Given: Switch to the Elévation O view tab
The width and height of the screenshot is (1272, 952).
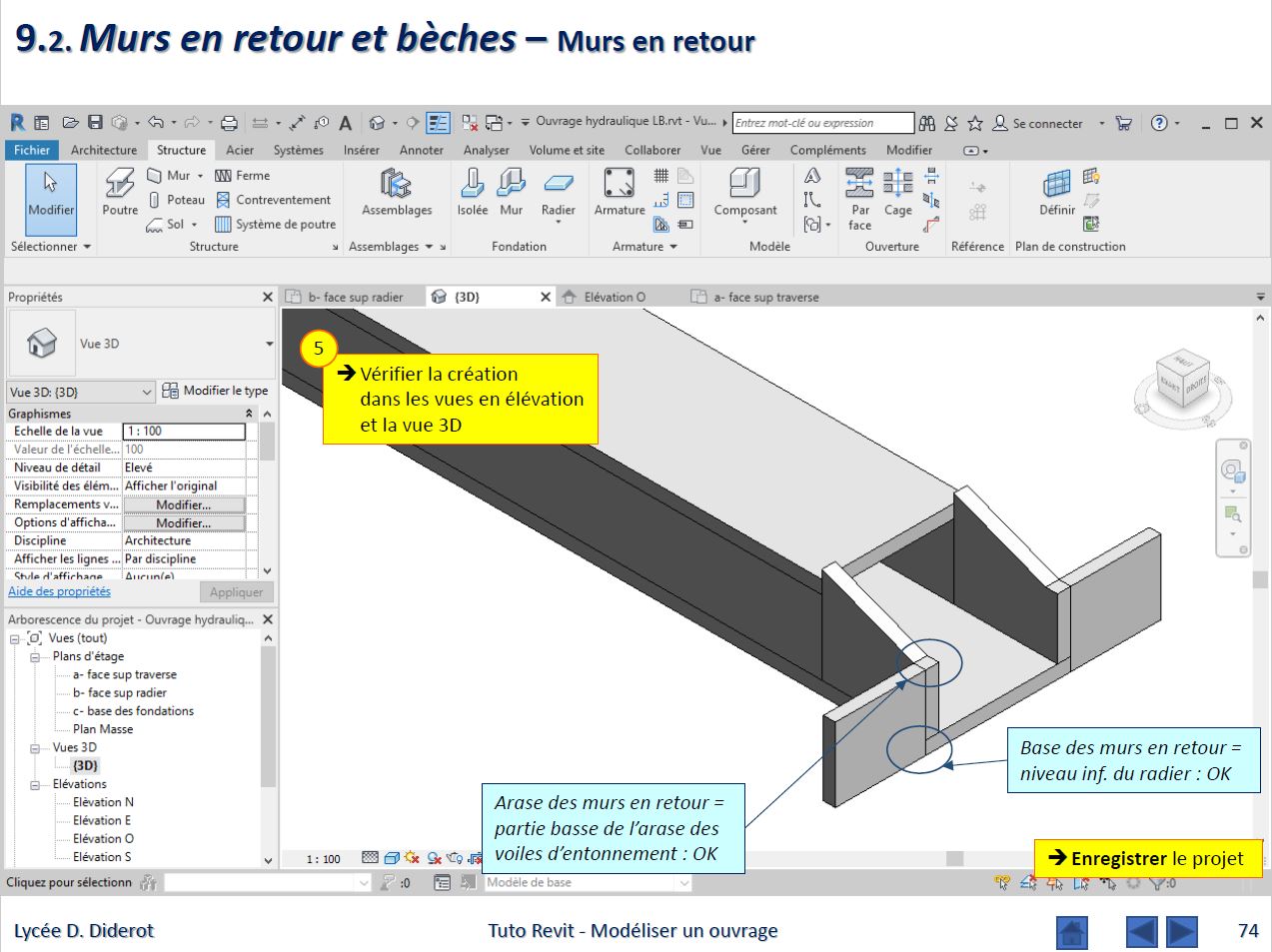Looking at the screenshot, I should click(614, 297).
